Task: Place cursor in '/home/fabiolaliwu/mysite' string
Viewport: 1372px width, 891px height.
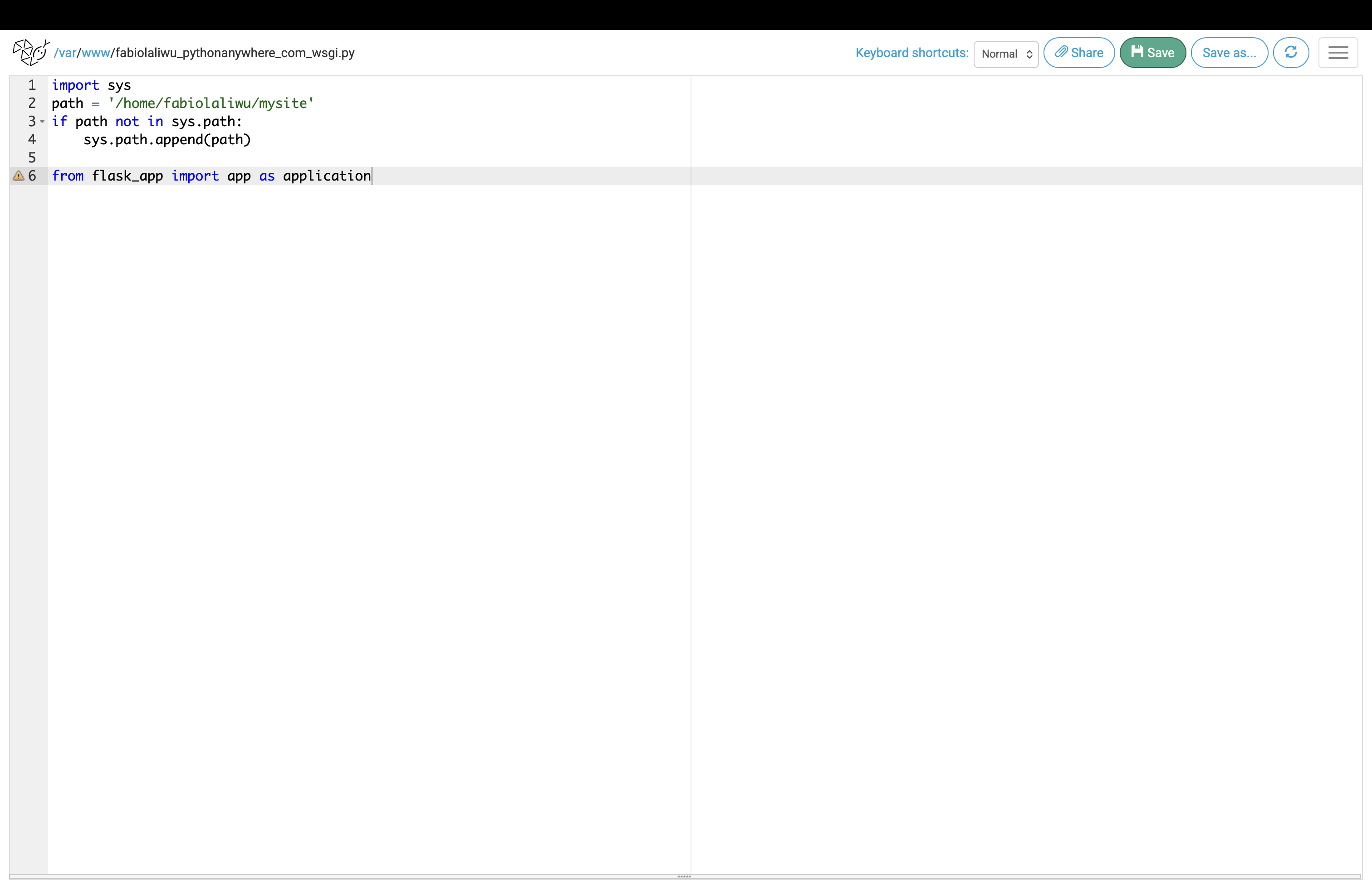Action: [211, 103]
